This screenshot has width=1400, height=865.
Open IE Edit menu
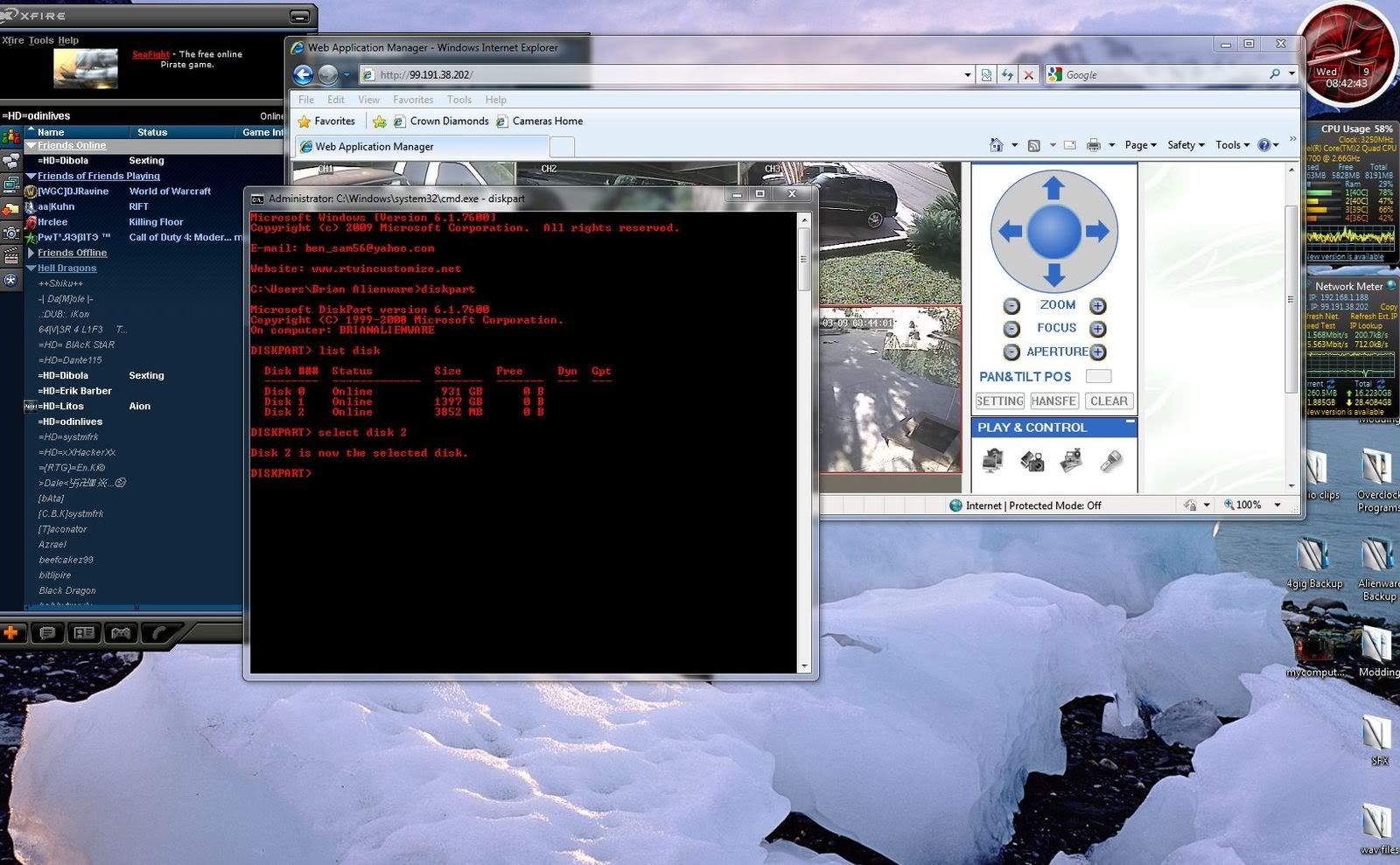(336, 100)
